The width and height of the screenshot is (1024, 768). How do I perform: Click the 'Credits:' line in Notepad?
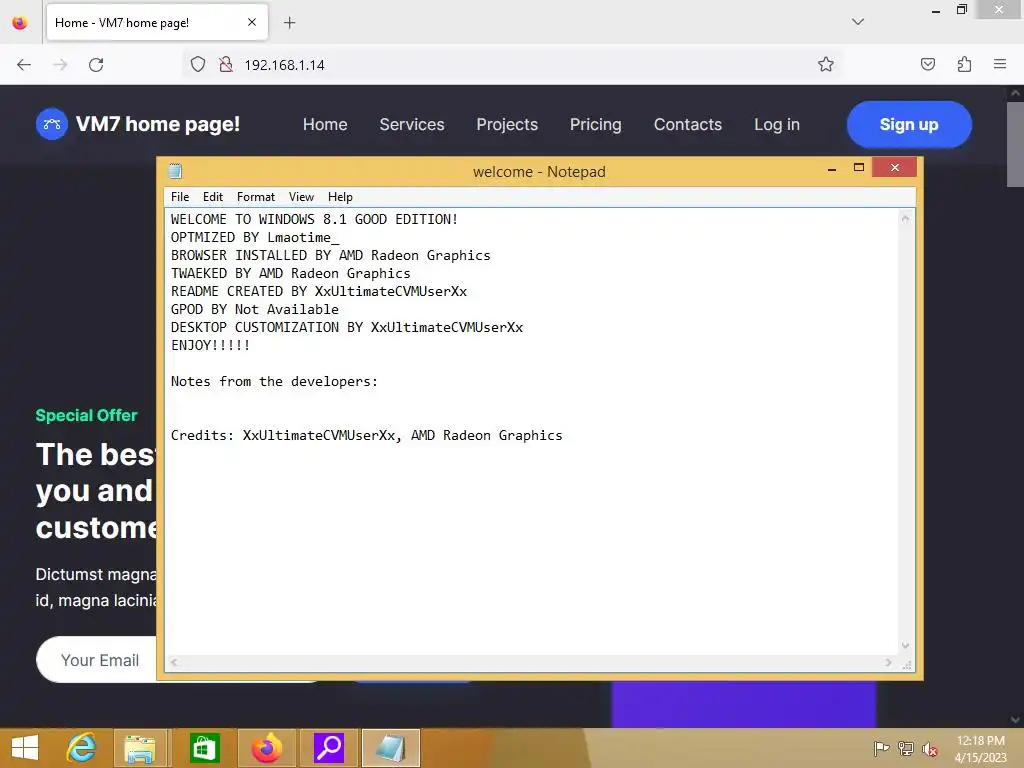pos(366,435)
